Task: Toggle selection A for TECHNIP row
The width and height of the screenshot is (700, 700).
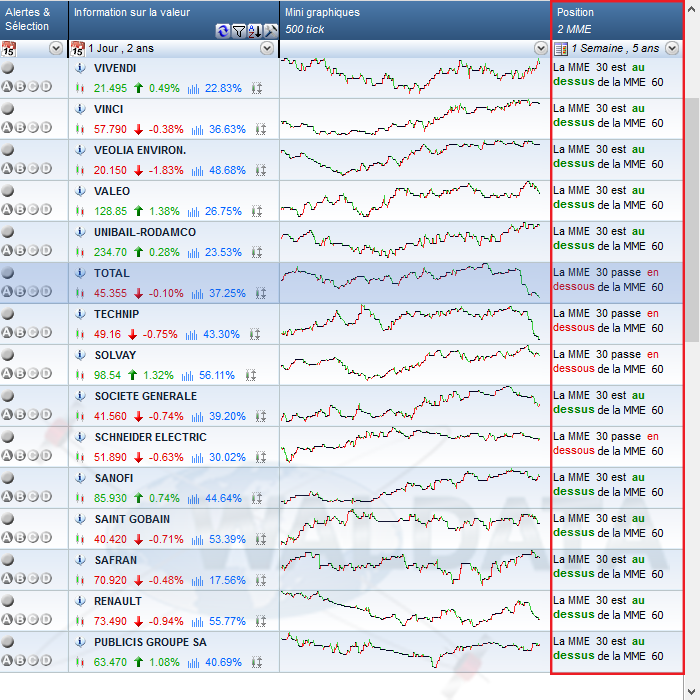Action: click(x=7, y=332)
